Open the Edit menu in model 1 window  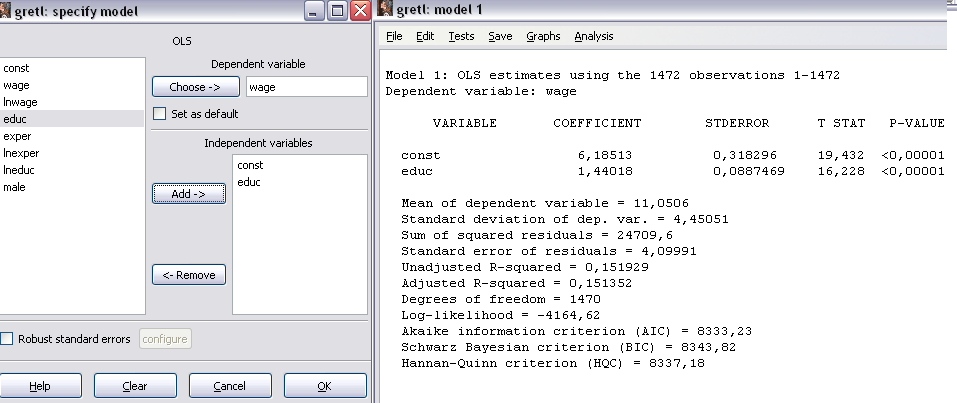coord(425,36)
